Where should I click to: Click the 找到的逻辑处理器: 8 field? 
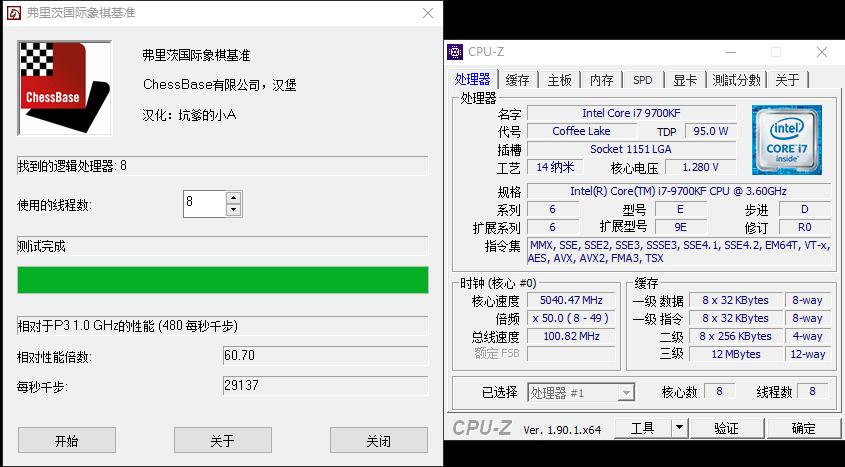223,165
